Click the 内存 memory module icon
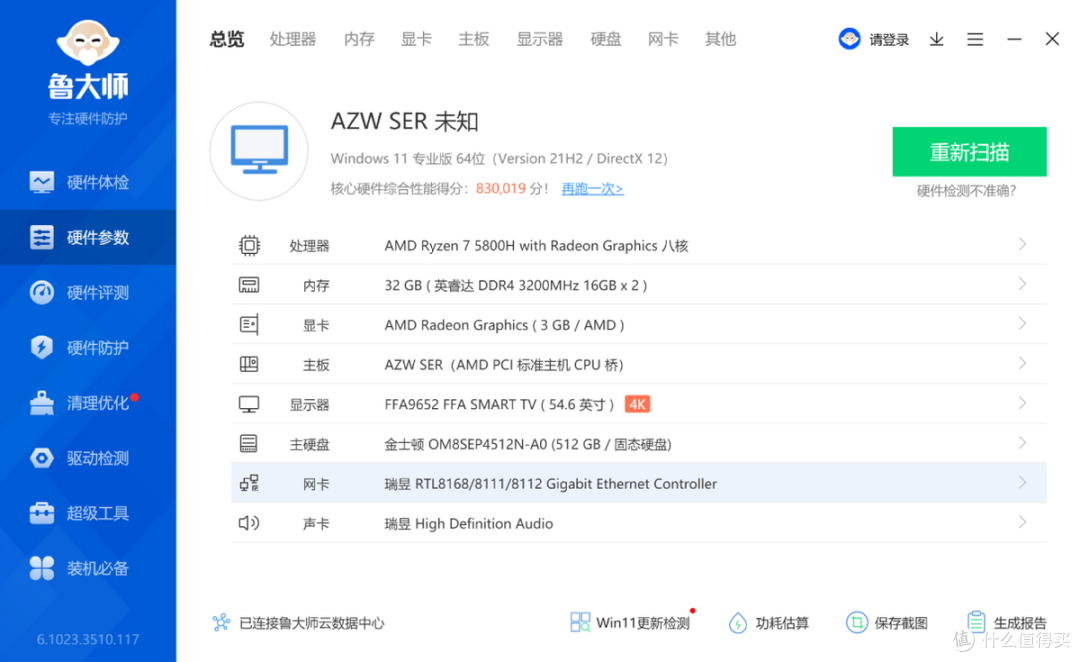Viewport: 1080px width, 662px height. point(249,285)
